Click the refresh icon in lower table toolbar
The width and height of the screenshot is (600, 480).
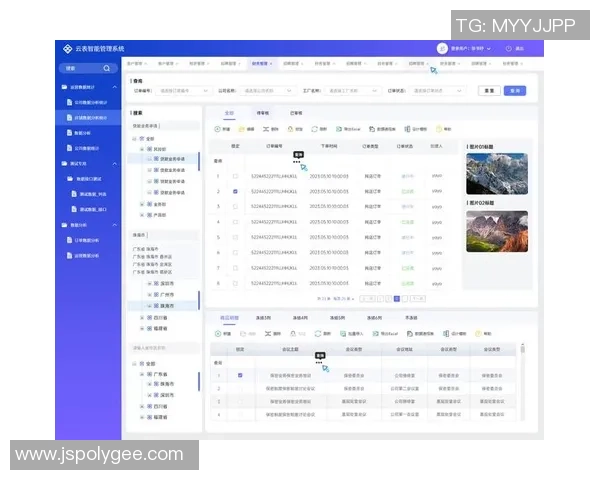(x=318, y=334)
